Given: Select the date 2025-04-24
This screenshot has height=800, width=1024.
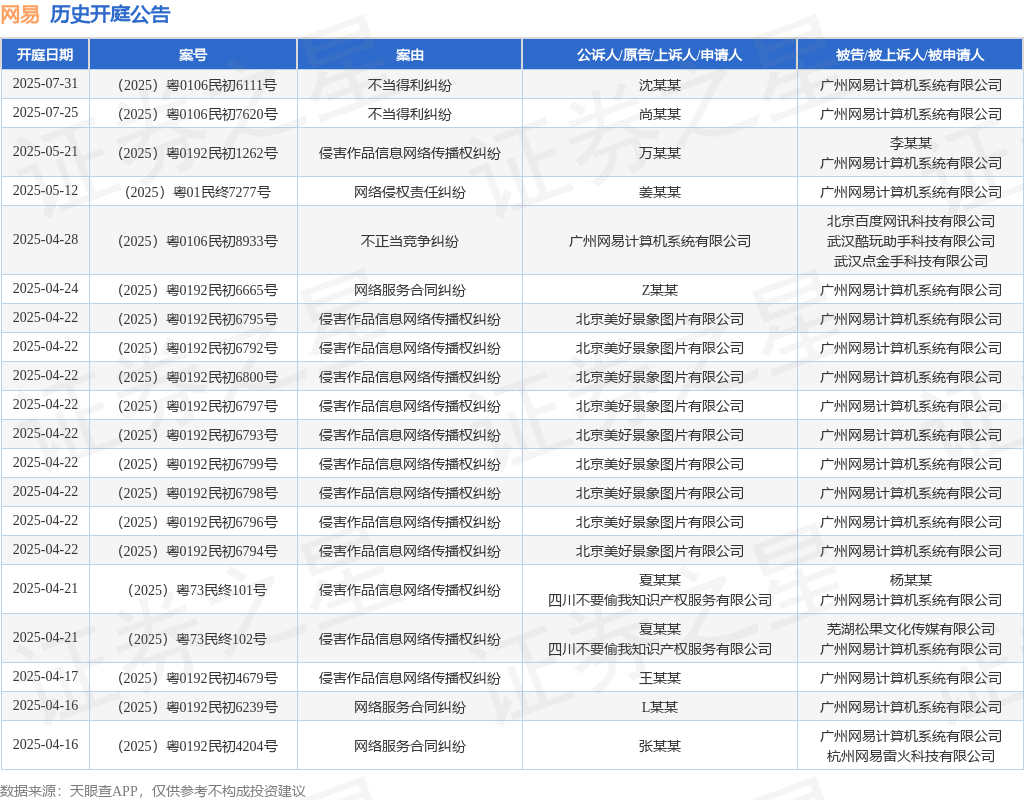Looking at the screenshot, I should point(45,289).
